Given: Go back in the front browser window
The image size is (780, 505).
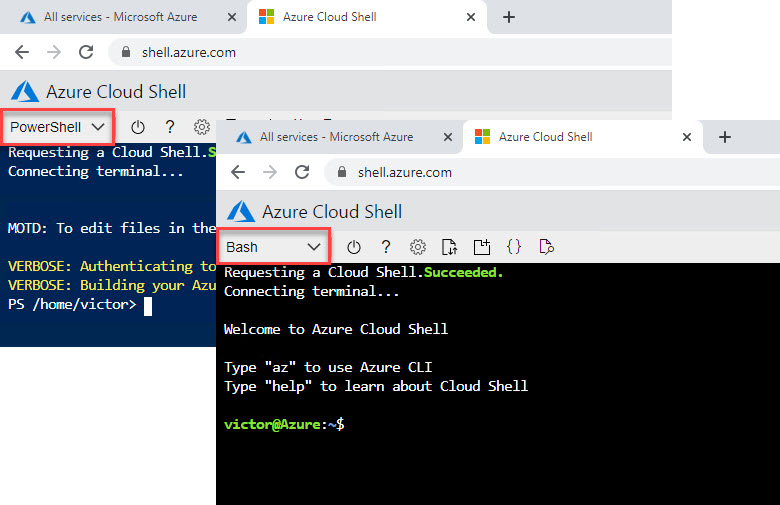Looking at the screenshot, I should pyautogui.click(x=238, y=173).
